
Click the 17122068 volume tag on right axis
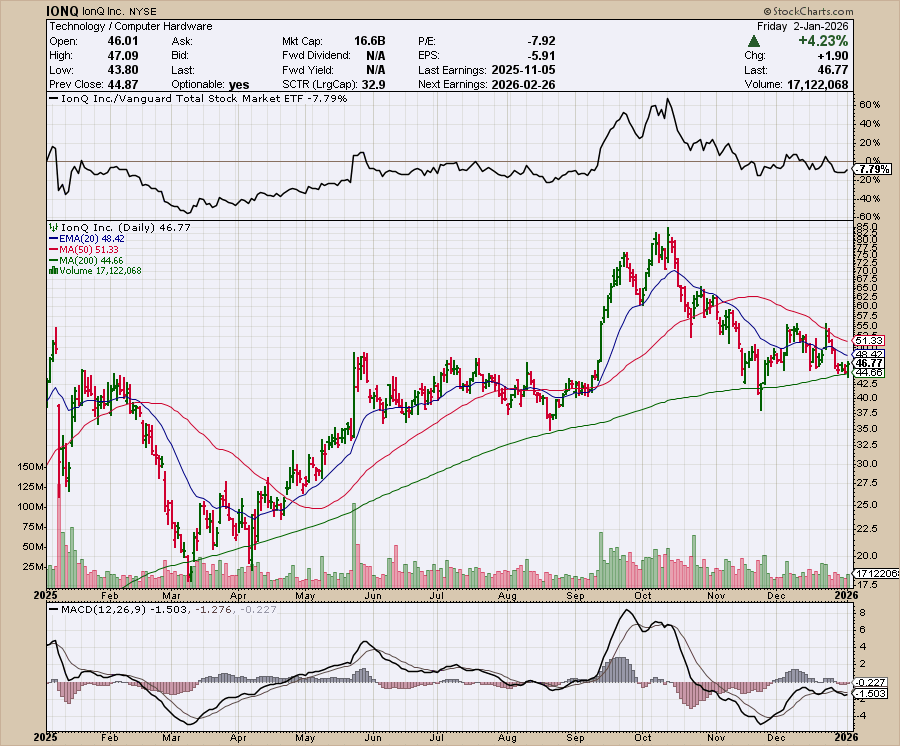coord(876,573)
